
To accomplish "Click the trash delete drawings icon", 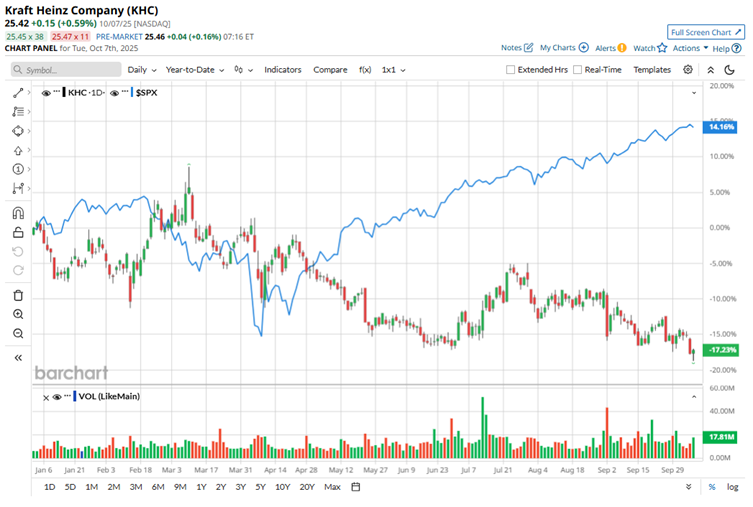I will tap(18, 295).
